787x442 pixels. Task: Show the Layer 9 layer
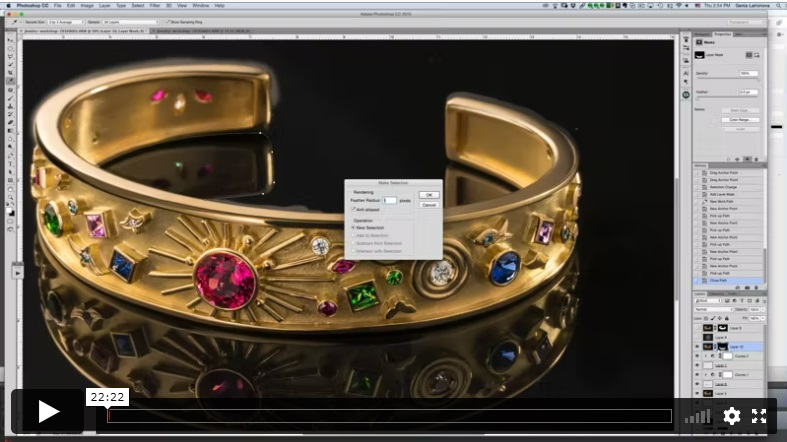pyautogui.click(x=697, y=328)
